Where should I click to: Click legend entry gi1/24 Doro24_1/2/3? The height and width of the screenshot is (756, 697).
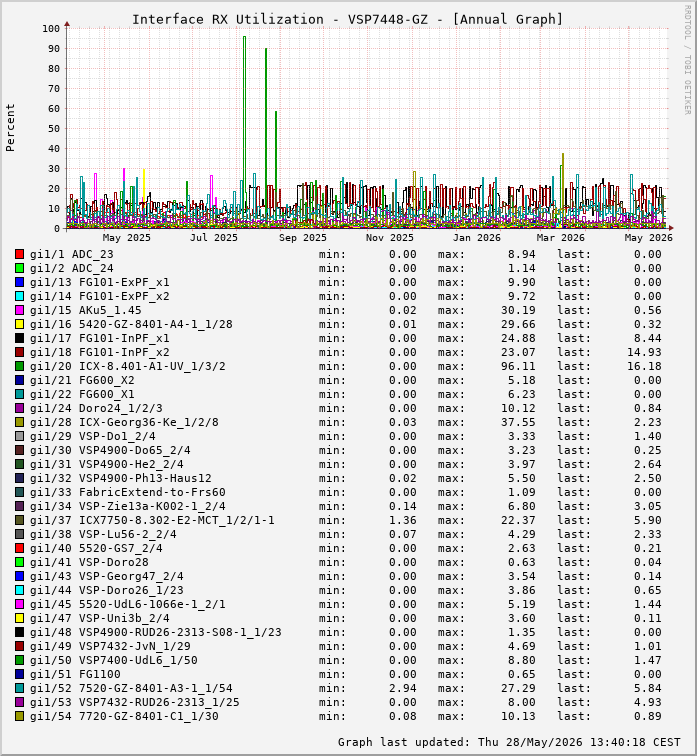pyautogui.click(x=96, y=408)
